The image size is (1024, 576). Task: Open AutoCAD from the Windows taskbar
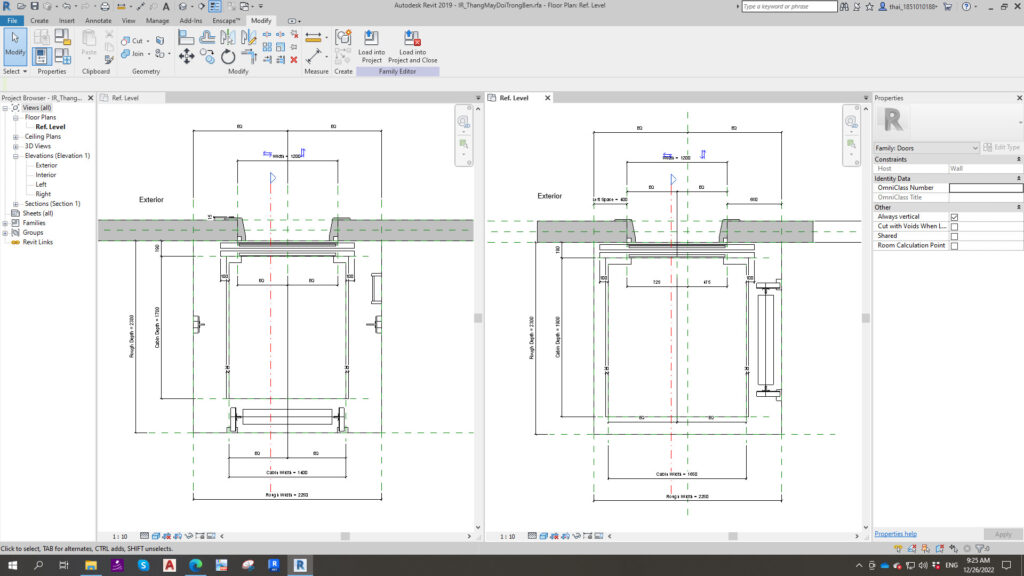click(x=169, y=565)
